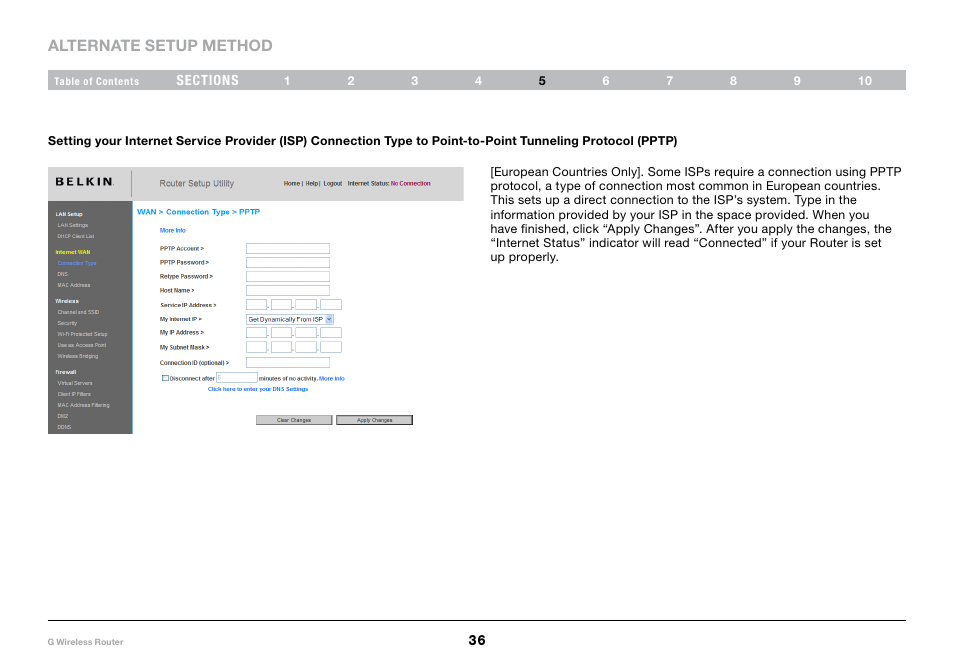Click first octet of Service IP Address

[256, 305]
